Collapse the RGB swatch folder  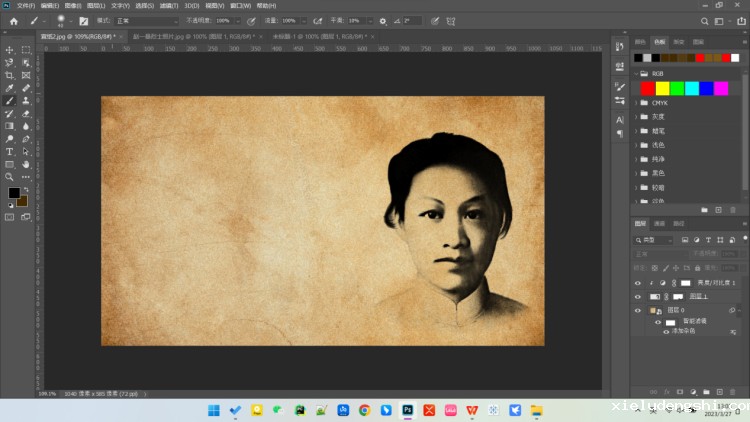(638, 73)
